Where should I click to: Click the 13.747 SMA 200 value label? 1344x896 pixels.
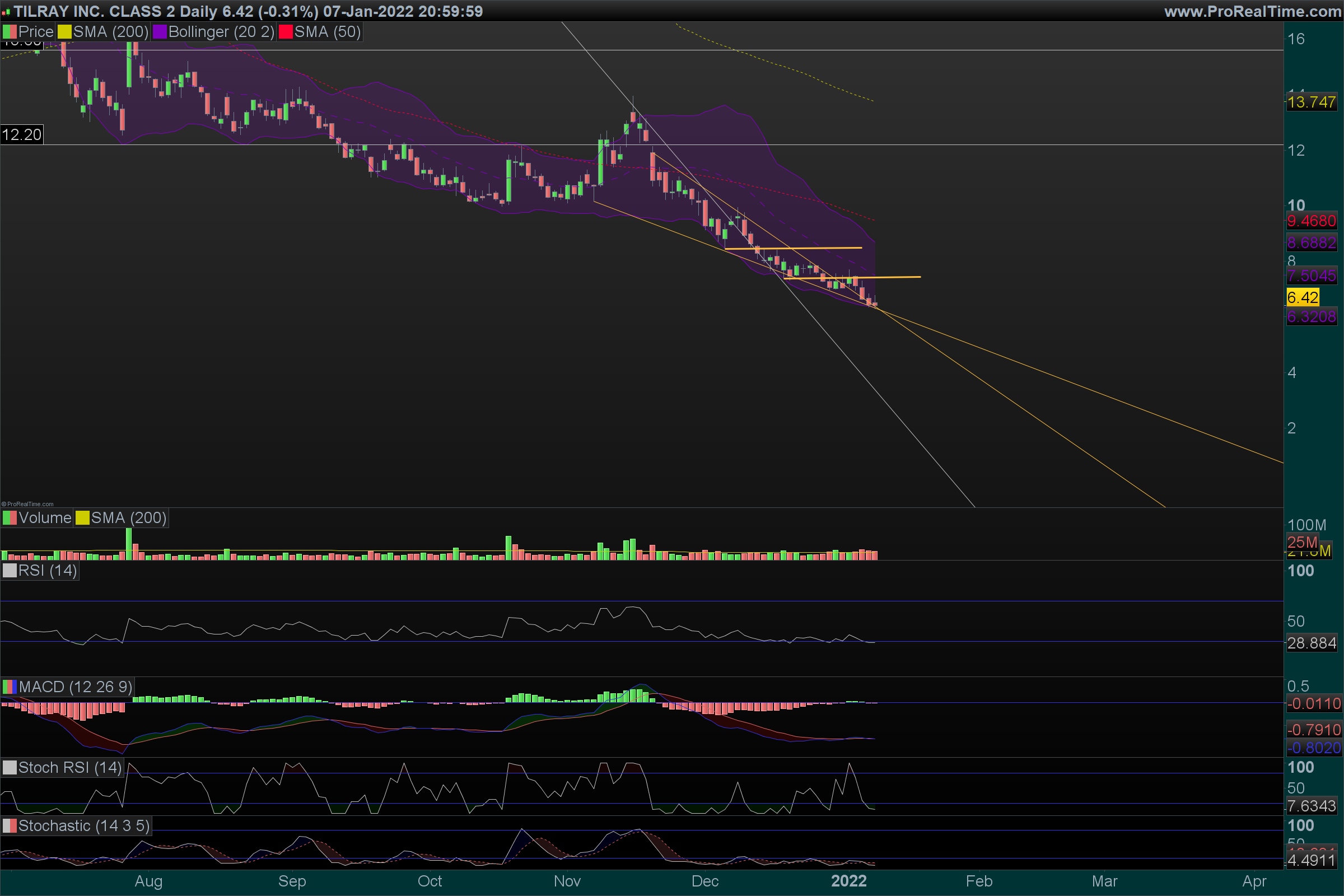pyautogui.click(x=1312, y=102)
